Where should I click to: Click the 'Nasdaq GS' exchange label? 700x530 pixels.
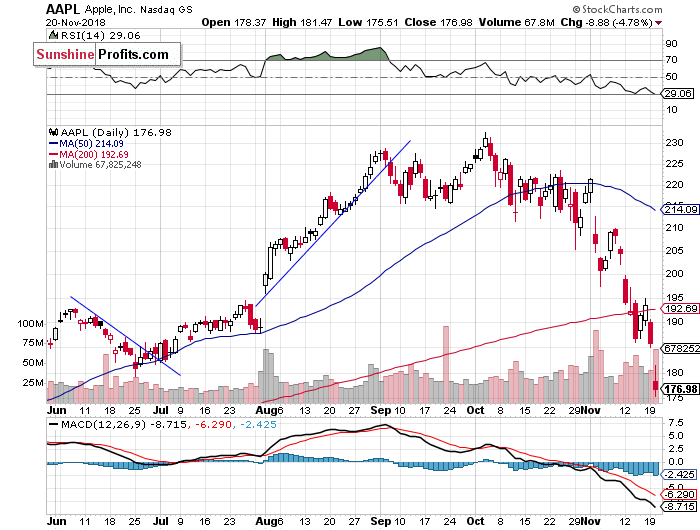[x=166, y=9]
